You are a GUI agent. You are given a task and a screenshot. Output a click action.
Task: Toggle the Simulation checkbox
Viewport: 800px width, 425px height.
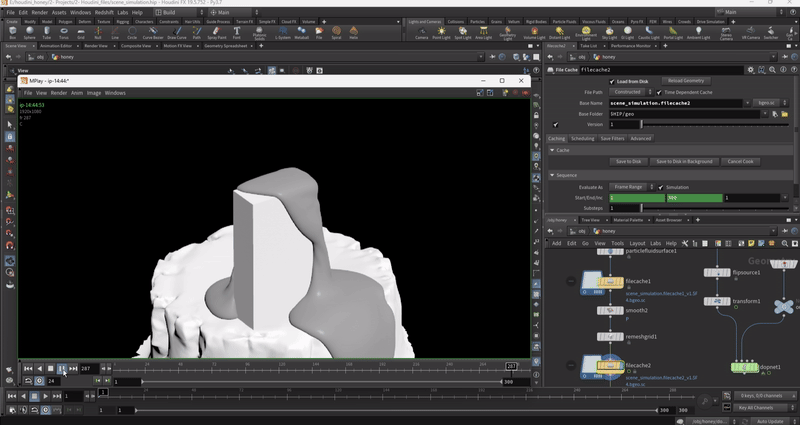pyautogui.click(x=660, y=187)
